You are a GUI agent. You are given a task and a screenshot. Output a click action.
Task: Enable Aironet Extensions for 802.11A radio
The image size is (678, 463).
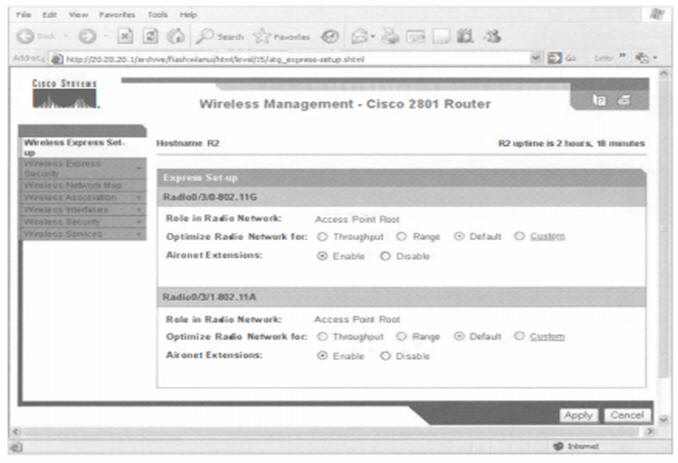point(322,355)
